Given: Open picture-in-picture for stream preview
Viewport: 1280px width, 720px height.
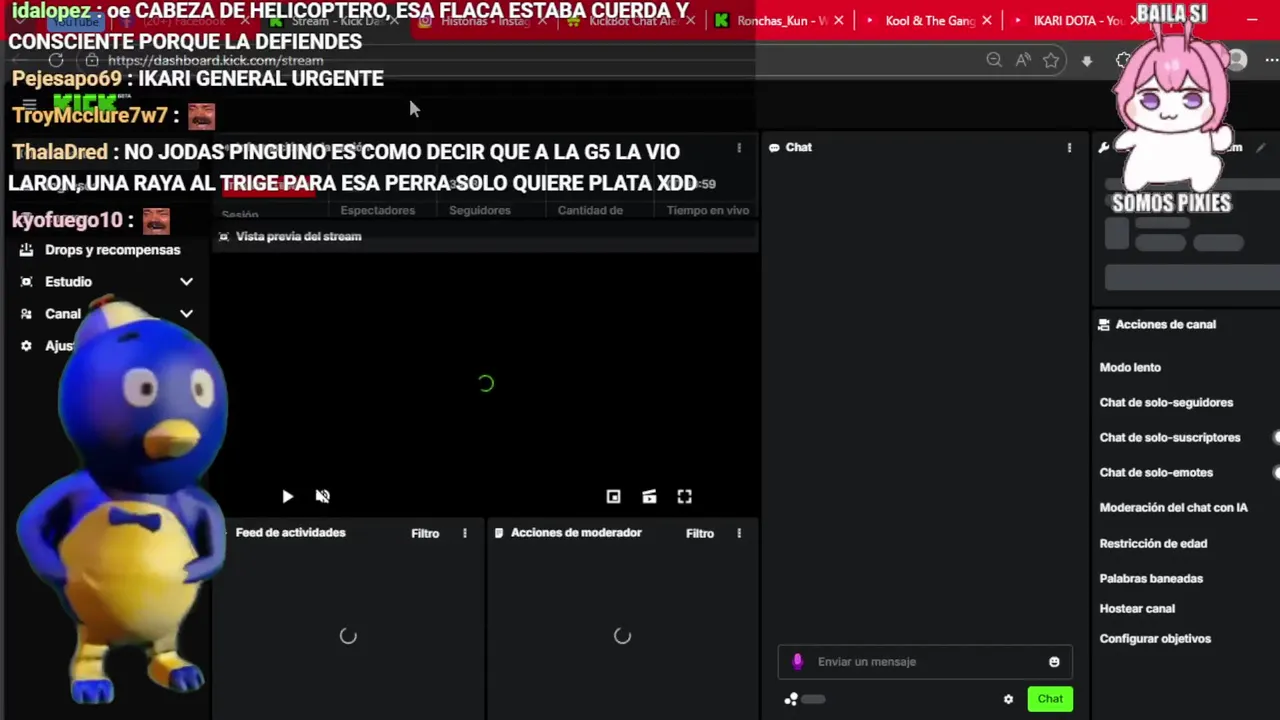Looking at the screenshot, I should (x=613, y=496).
